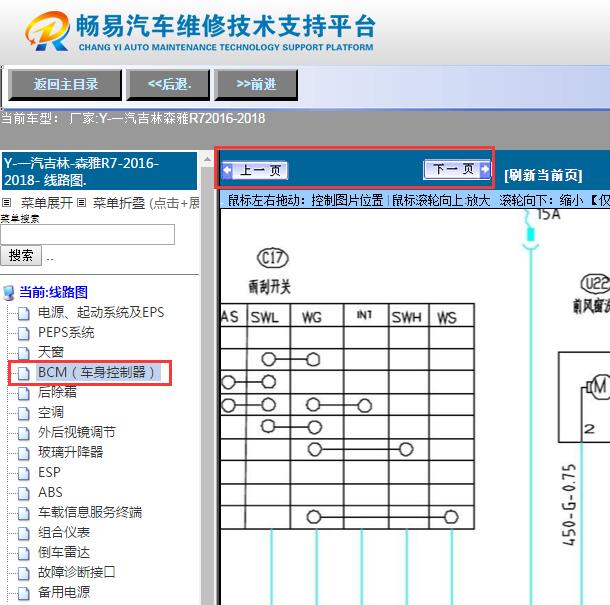Open ABS tree item
The width and height of the screenshot is (610, 605).
pyautogui.click(x=50, y=492)
